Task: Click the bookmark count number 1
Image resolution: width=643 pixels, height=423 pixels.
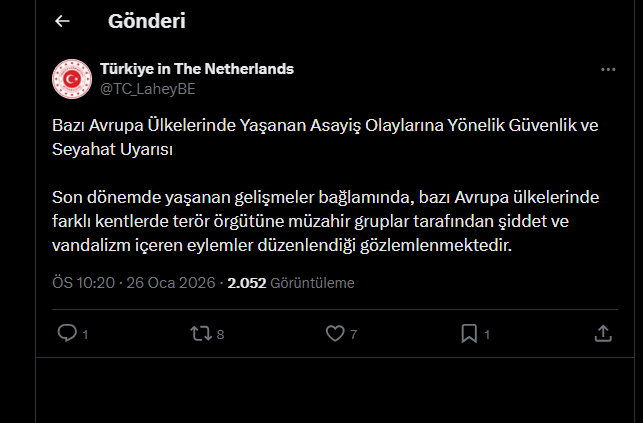Action: (x=487, y=335)
